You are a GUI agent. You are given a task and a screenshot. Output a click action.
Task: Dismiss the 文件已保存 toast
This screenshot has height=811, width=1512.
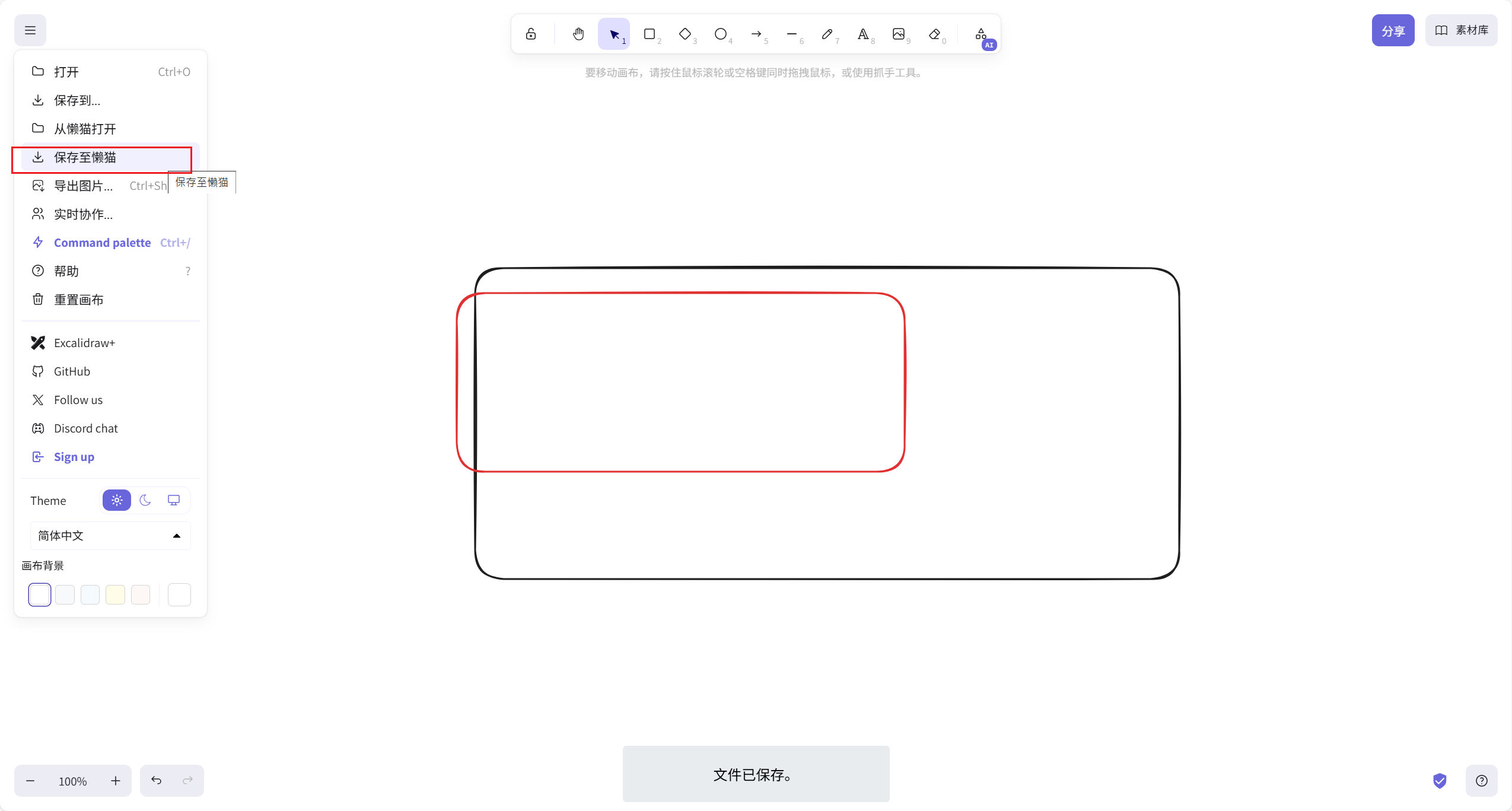click(756, 774)
